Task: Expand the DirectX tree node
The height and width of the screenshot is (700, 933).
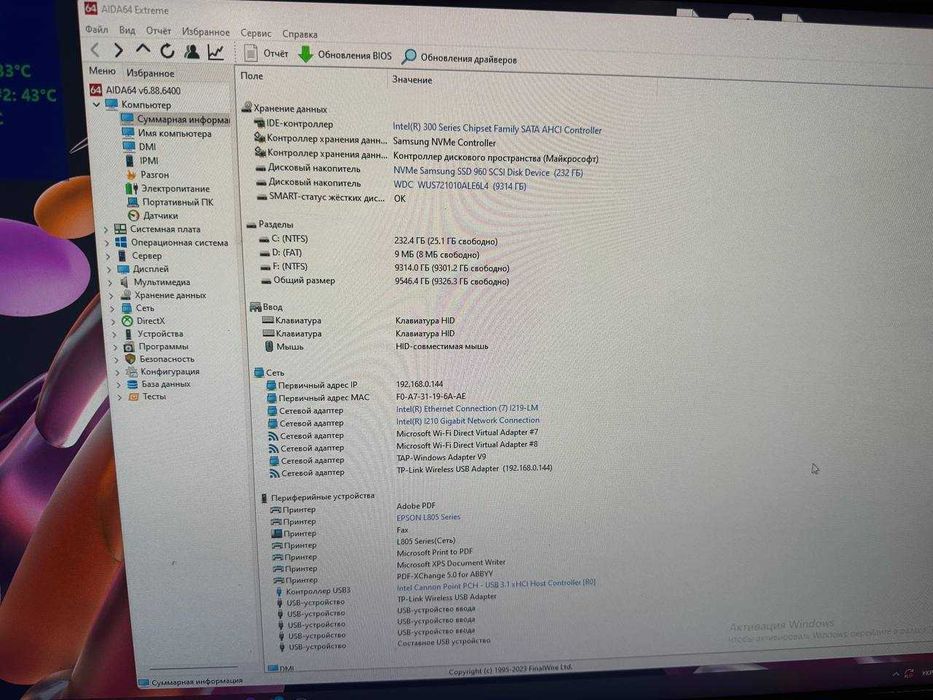Action: [114, 321]
